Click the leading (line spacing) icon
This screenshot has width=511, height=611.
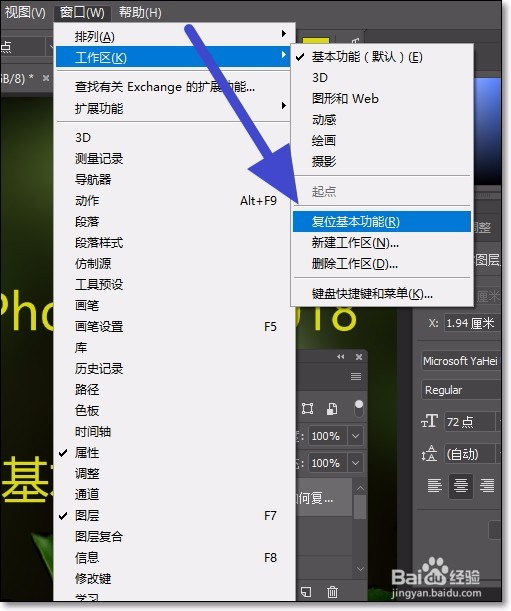[429, 454]
